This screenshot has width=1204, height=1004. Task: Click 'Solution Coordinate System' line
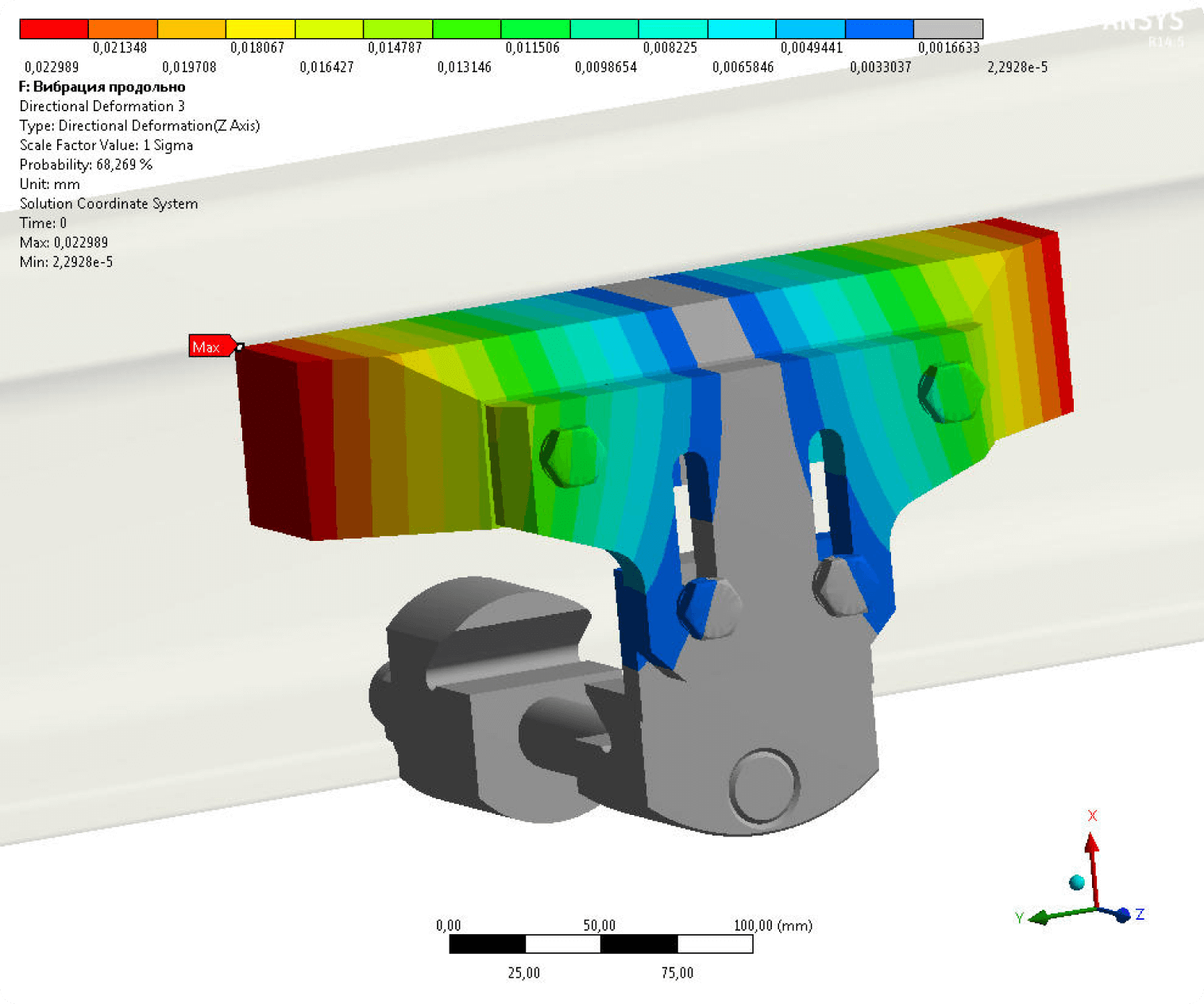click(109, 203)
